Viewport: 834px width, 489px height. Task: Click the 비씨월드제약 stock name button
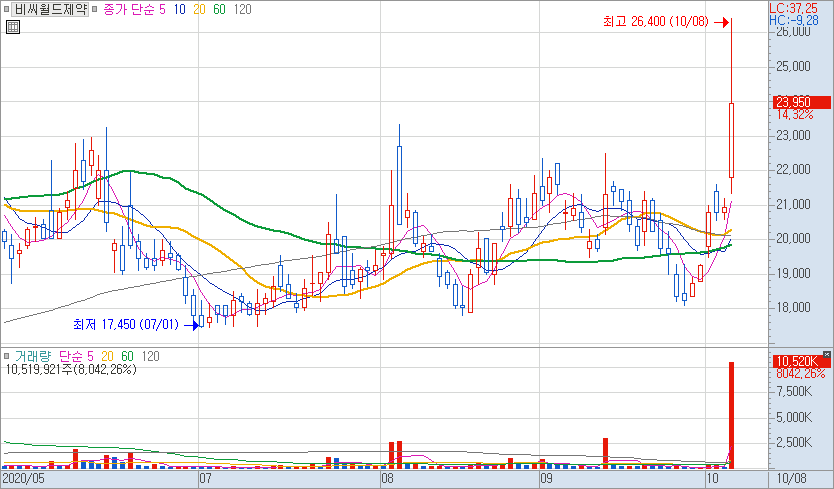(50, 9)
